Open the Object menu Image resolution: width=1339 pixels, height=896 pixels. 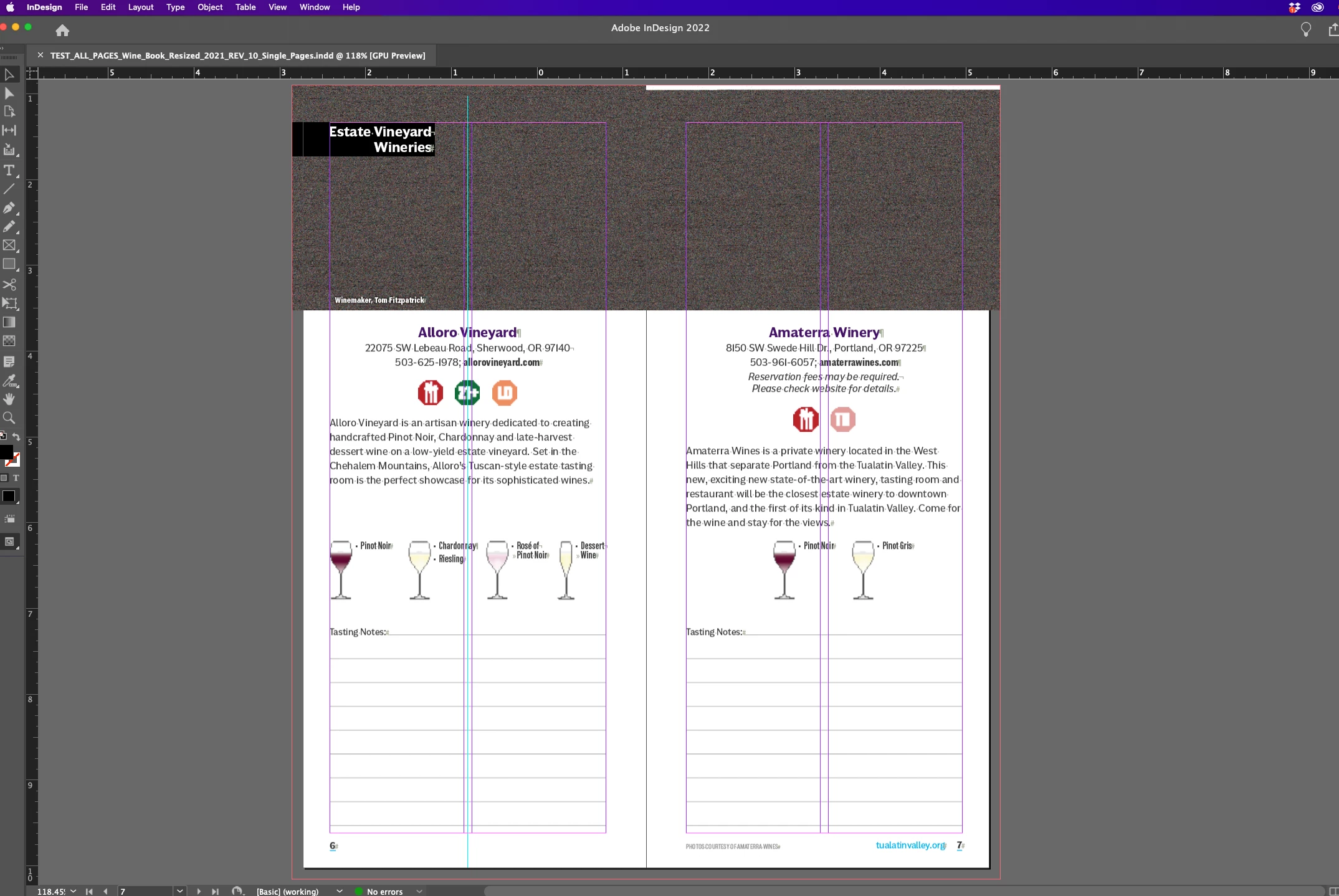click(209, 7)
